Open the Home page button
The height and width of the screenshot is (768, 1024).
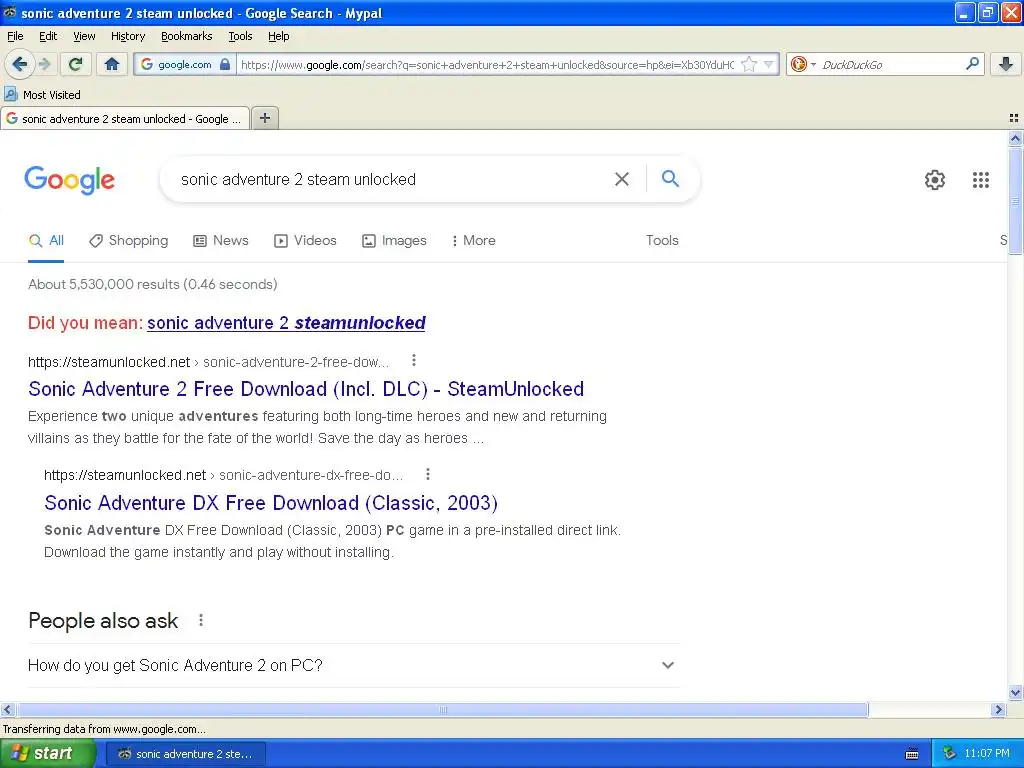(x=112, y=64)
